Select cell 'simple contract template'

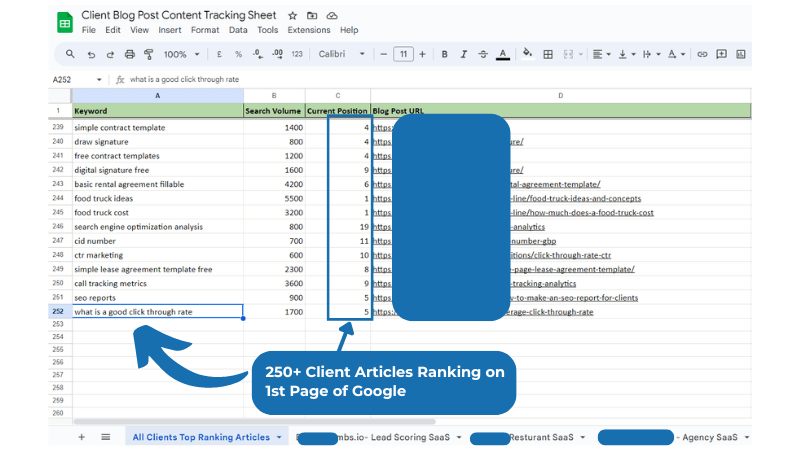pos(158,128)
